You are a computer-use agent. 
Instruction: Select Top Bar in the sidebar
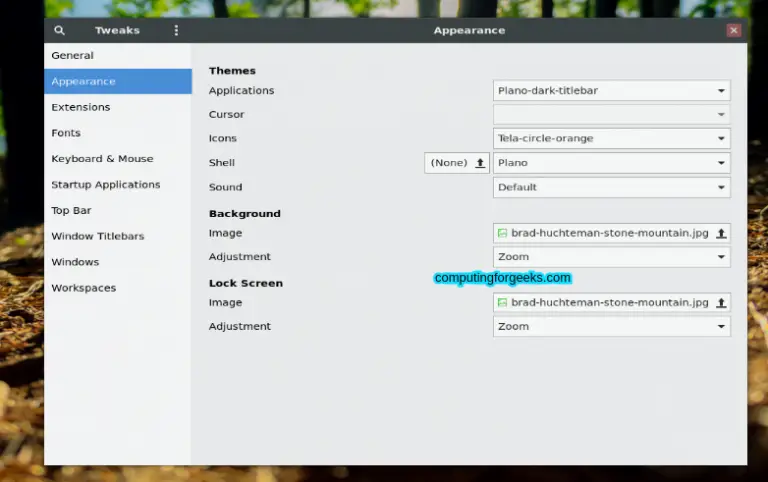coord(72,211)
